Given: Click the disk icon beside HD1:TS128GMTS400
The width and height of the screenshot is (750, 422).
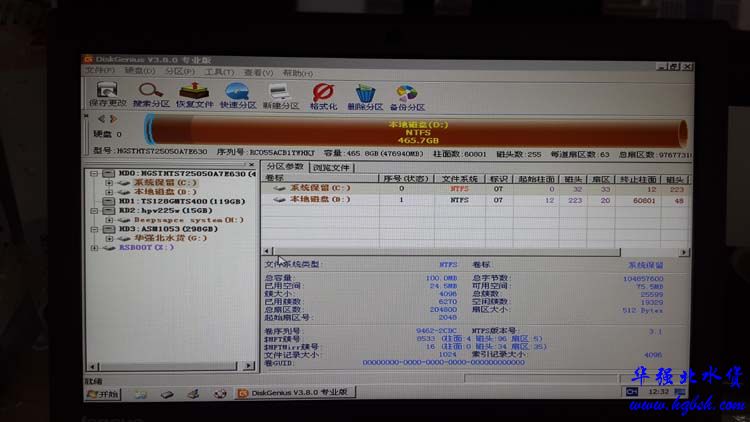Looking at the screenshot, I should tap(109, 201).
